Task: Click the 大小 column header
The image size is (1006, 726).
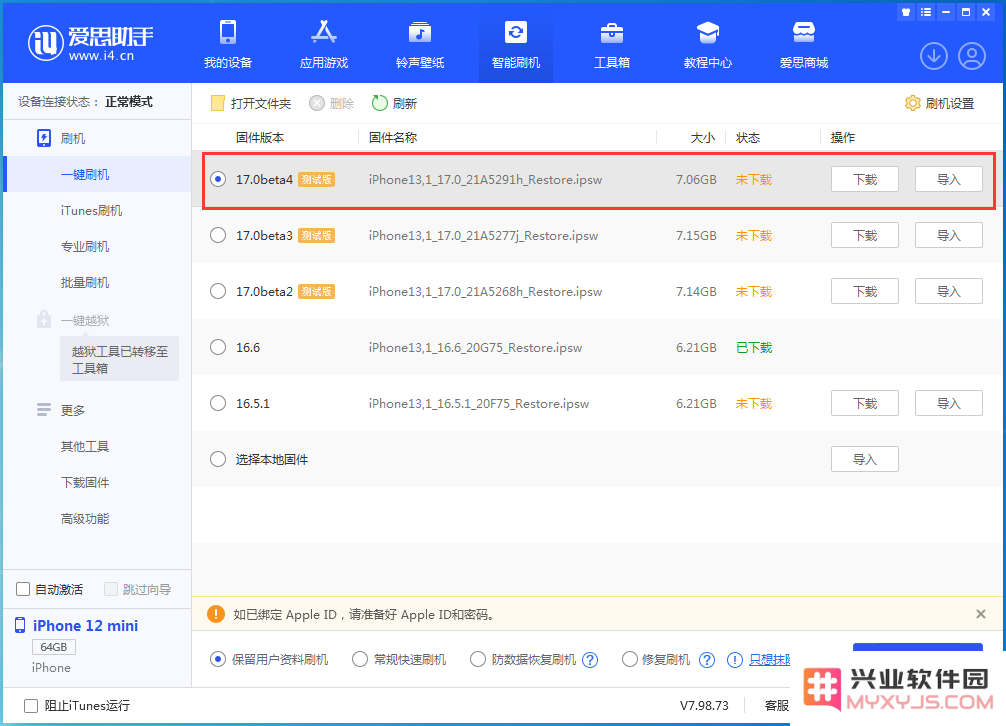Action: pos(703,137)
